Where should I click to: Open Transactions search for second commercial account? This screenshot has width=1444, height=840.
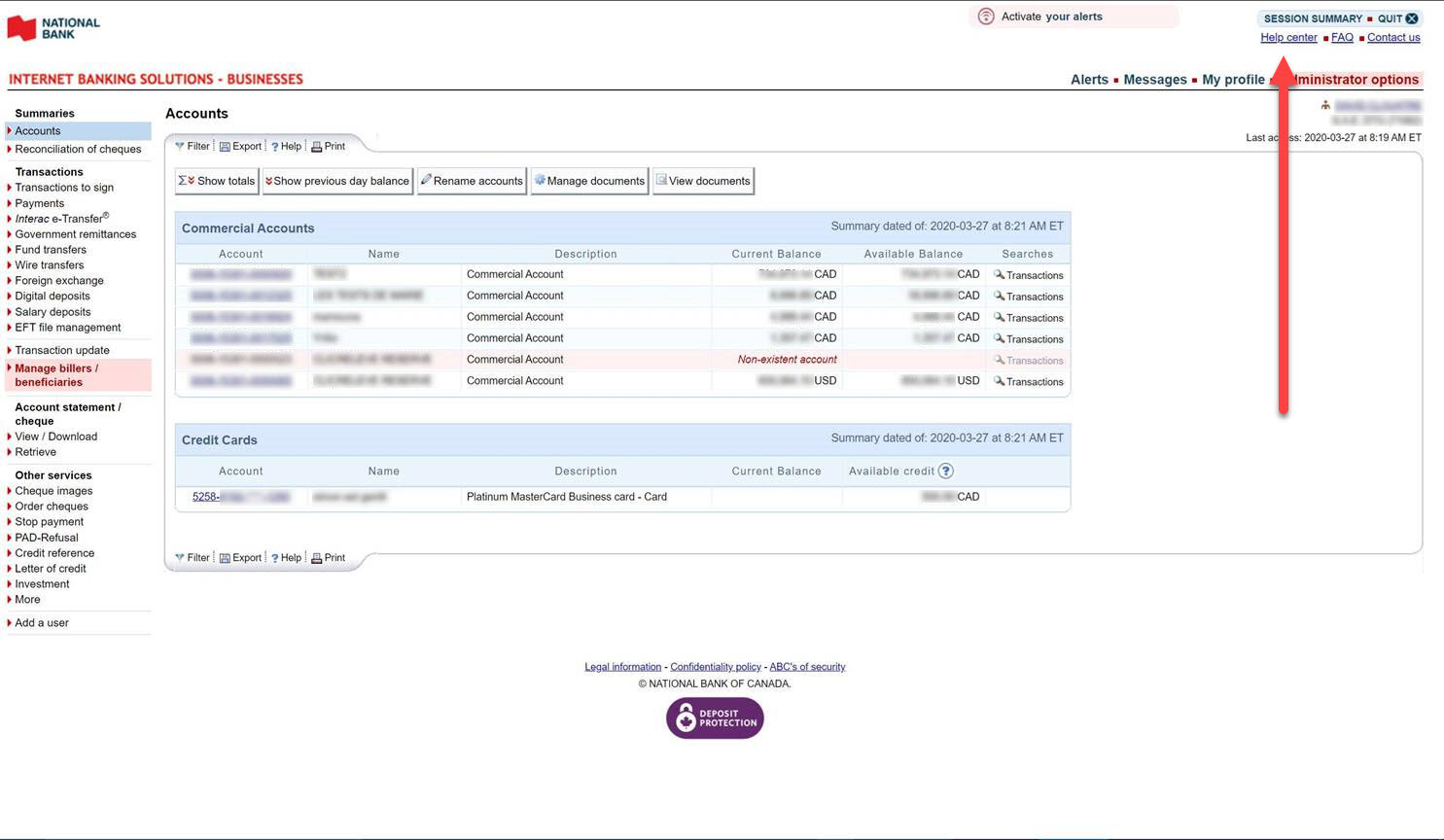[1029, 297]
